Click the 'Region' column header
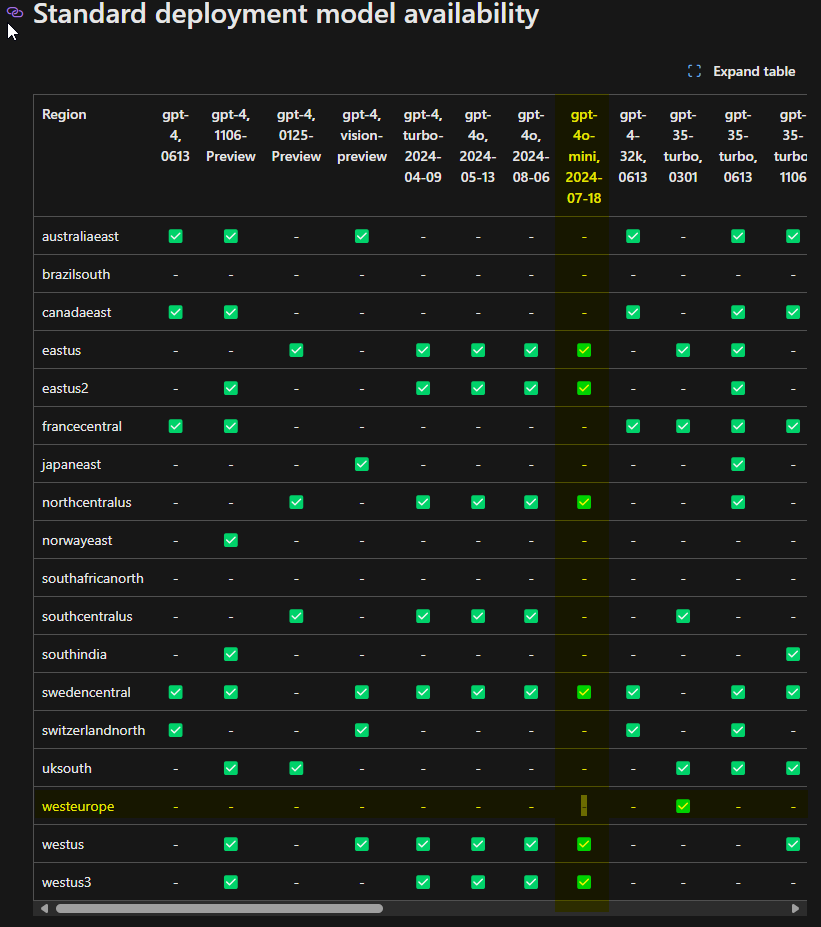Viewport: 821px width, 927px height. click(64, 115)
